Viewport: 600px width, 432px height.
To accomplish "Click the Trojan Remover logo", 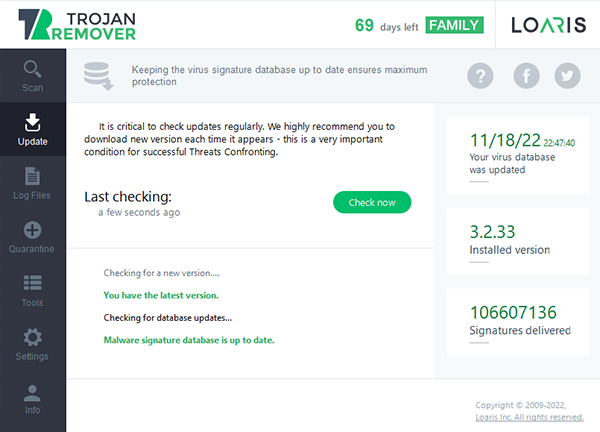I will (77, 25).
